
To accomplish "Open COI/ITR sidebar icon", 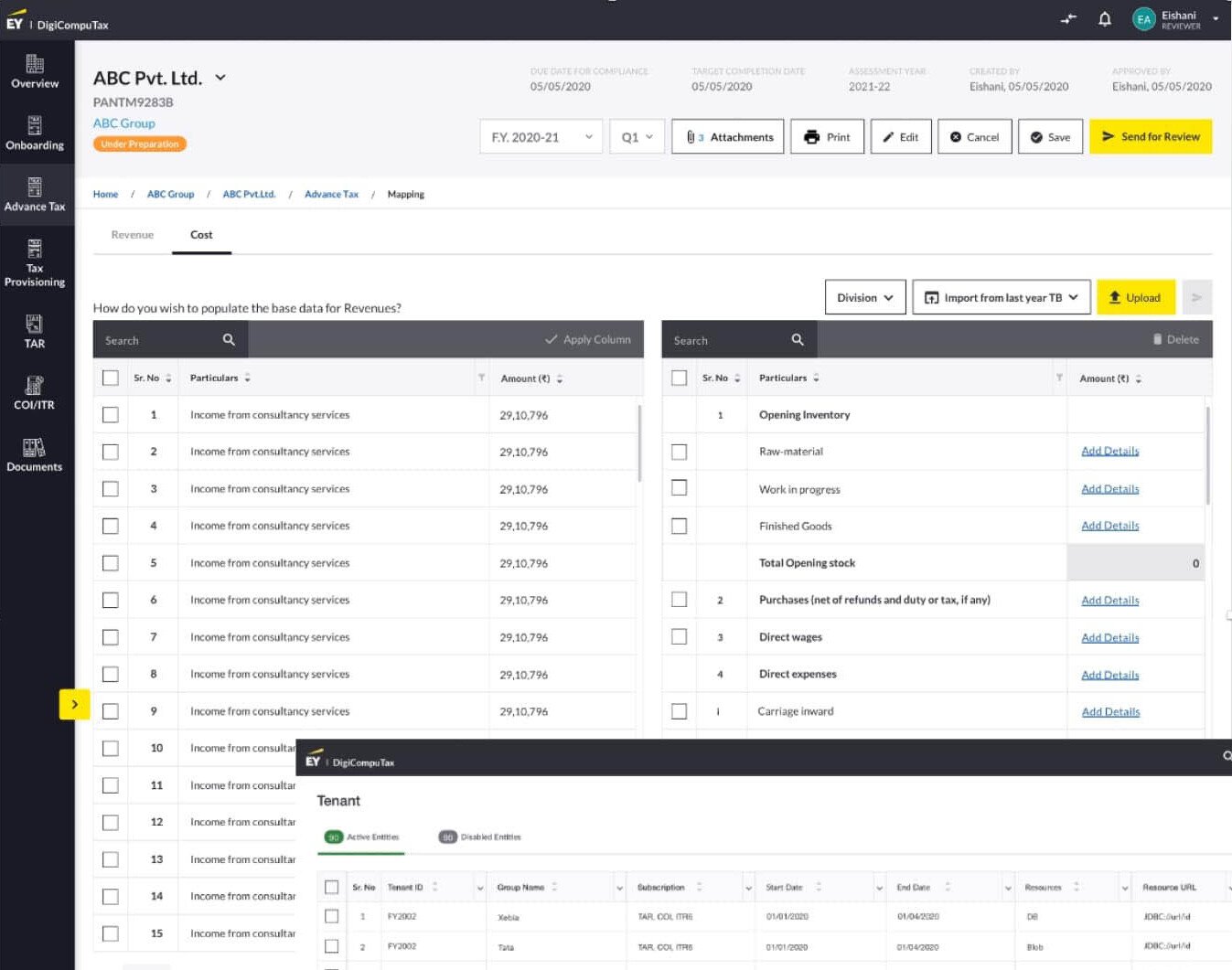I will pyautogui.click(x=35, y=392).
